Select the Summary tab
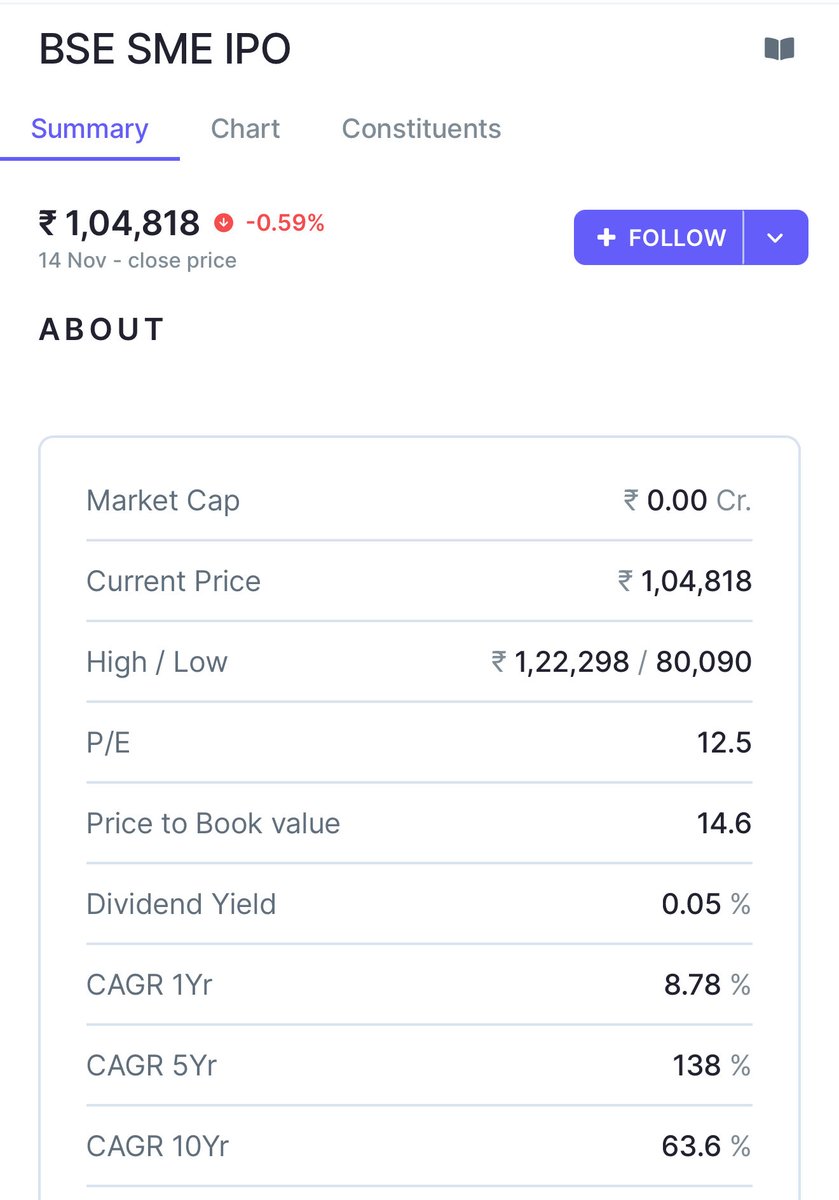 89,129
